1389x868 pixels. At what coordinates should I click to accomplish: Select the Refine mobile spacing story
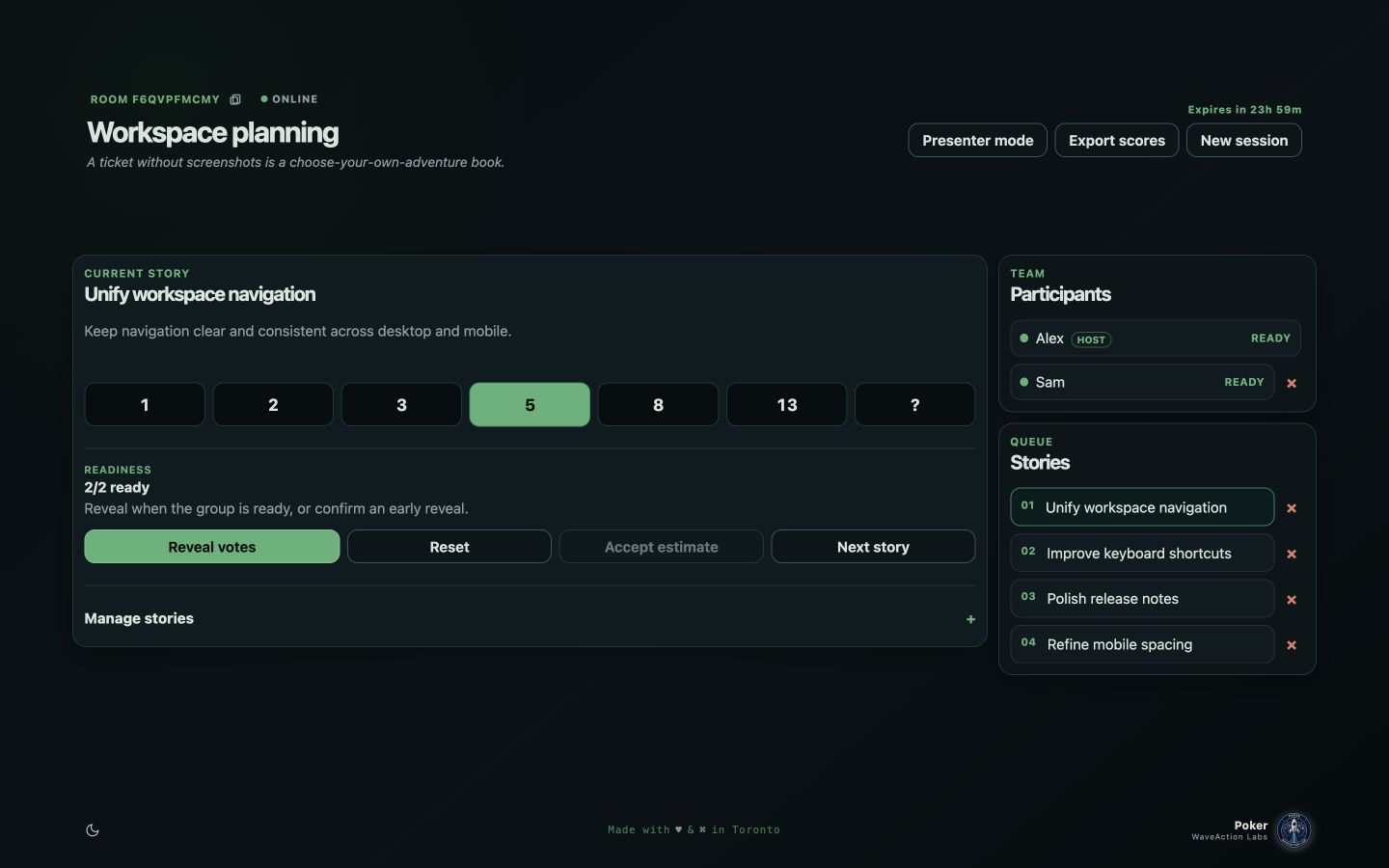click(1142, 644)
